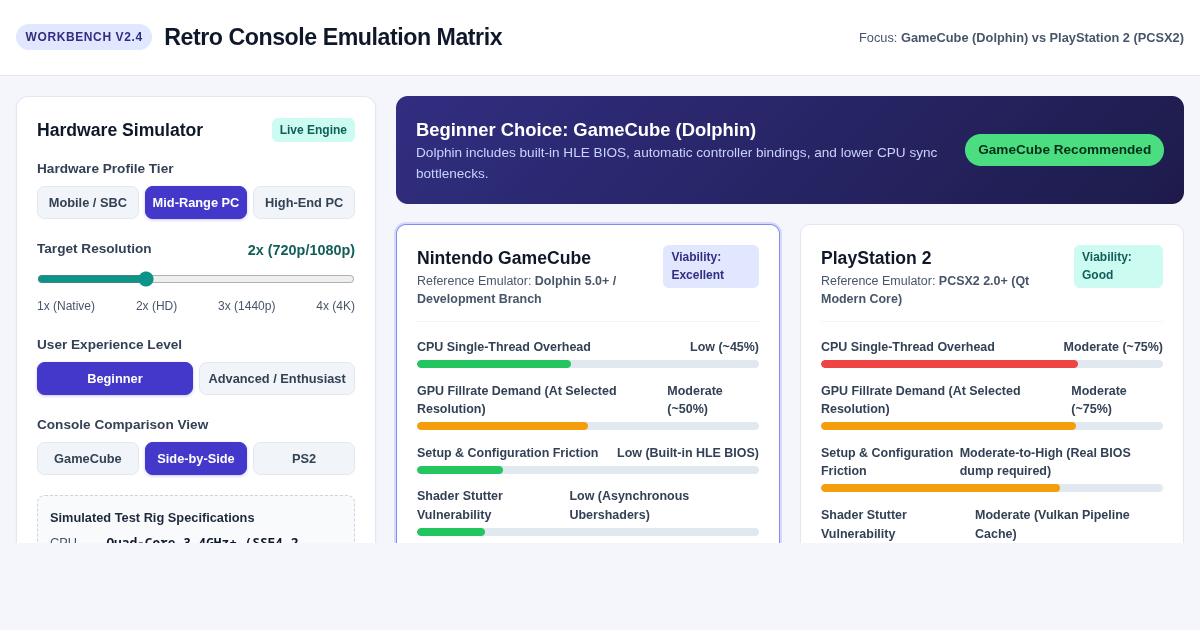Click the GameCube GPU Fillrate Demand bar
Image resolution: width=1200 pixels, height=630 pixels.
pos(588,426)
